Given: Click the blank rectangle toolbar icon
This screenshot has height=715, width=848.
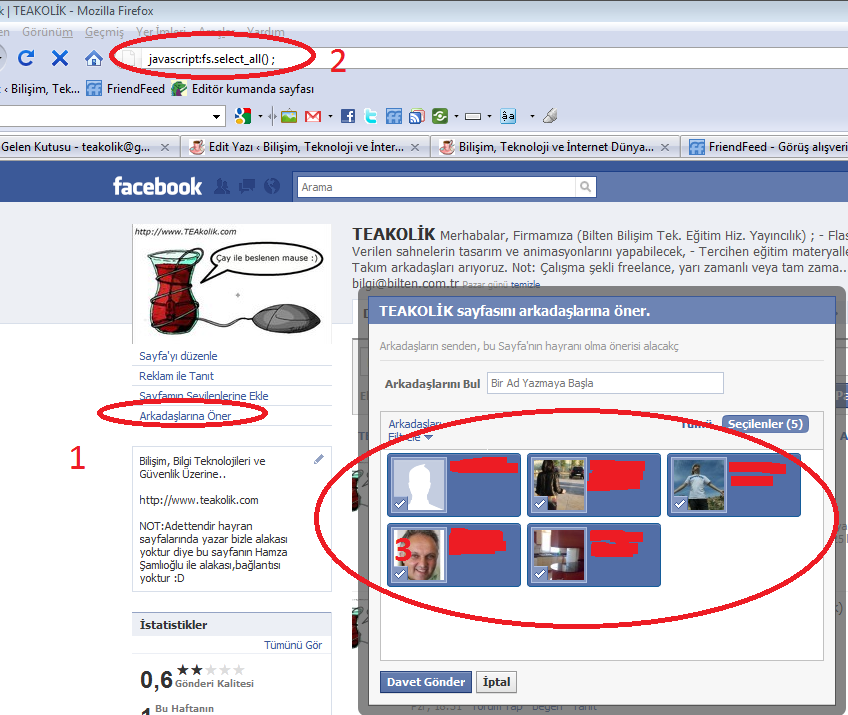Looking at the screenshot, I should coord(473,116).
